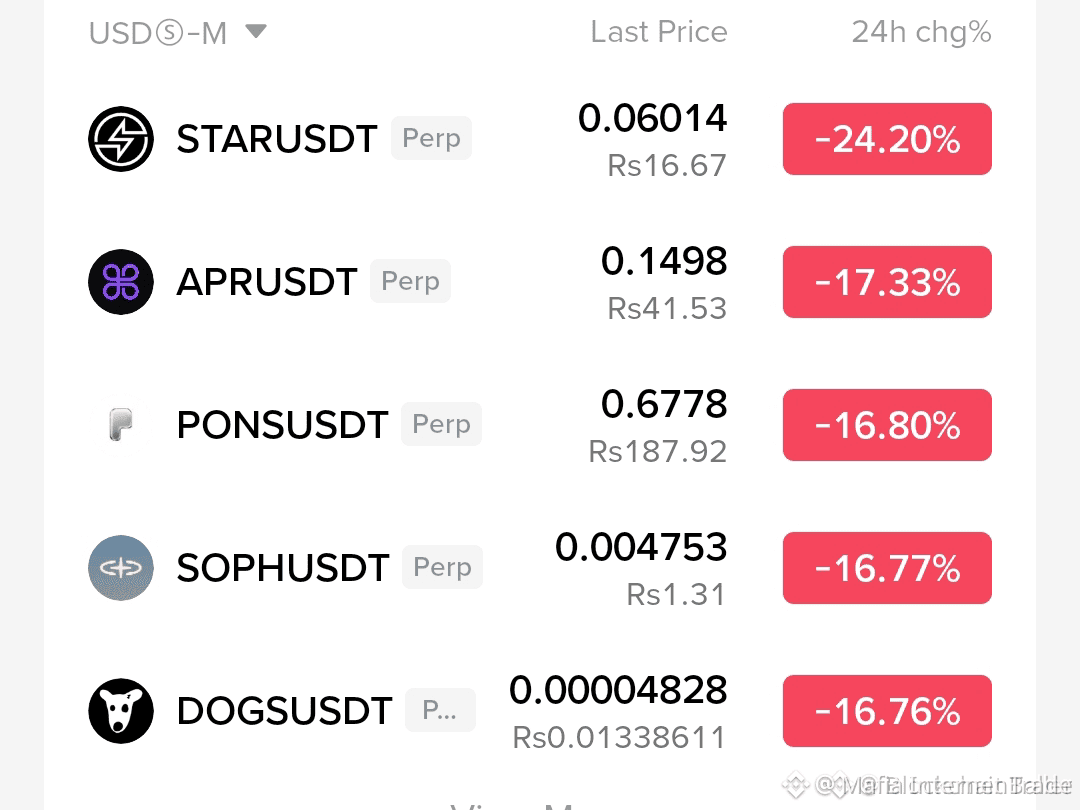Screen dimensions: 1080x810
Task: Click the Binance watermark logo icon
Action: (x=795, y=785)
